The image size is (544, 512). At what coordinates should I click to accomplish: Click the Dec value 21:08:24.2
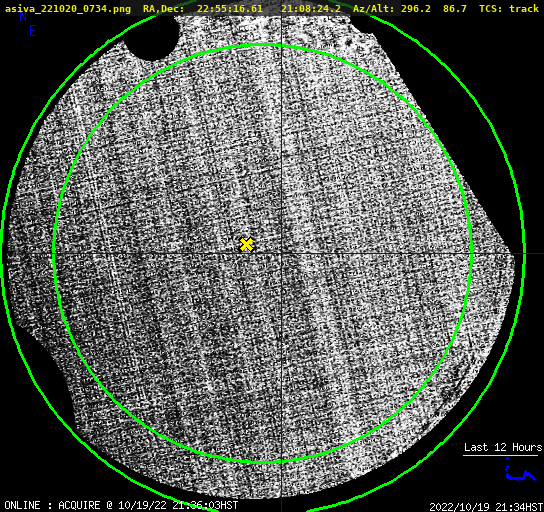(311, 8)
